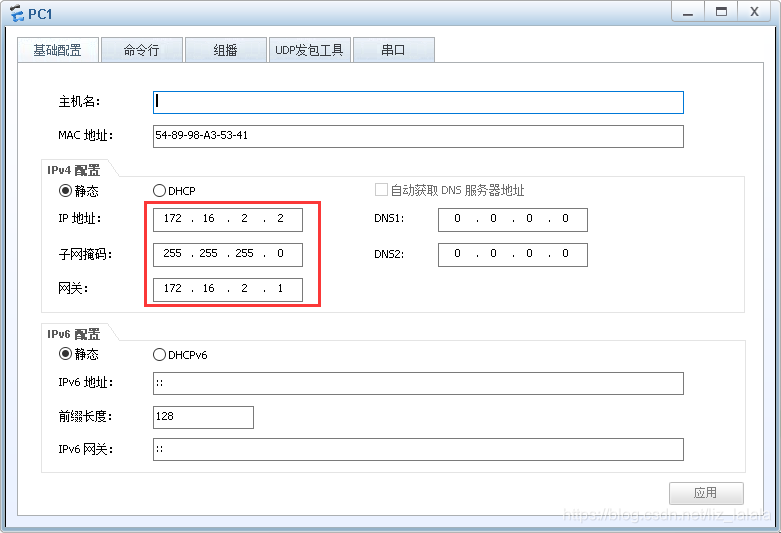Click the 网关 label in IPv4 section

(73, 288)
